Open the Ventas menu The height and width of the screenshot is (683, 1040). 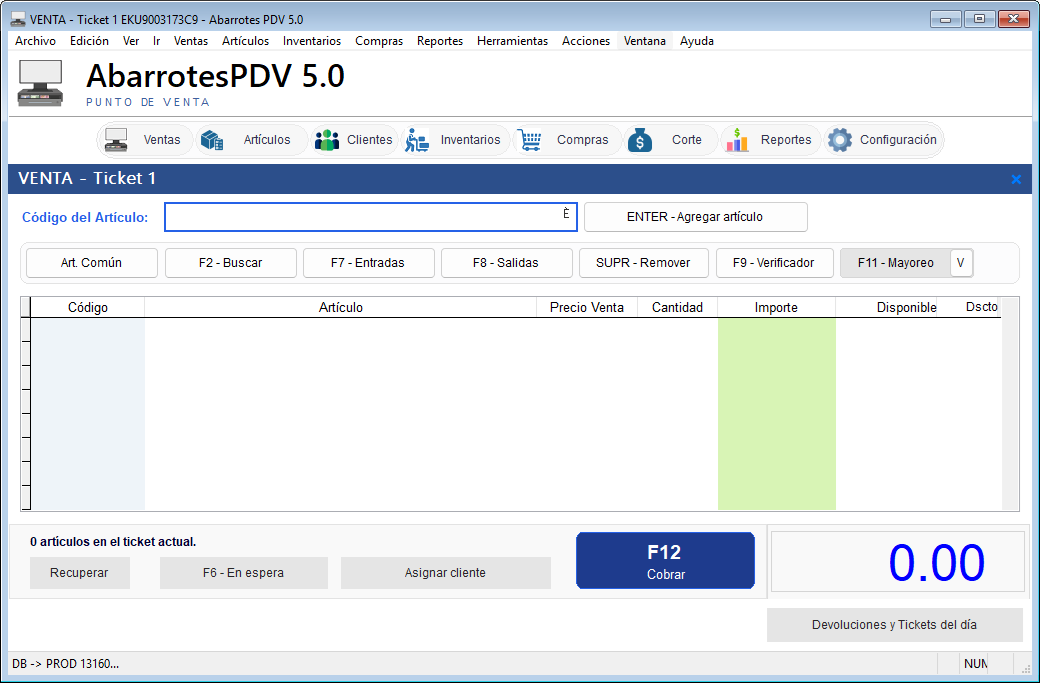tap(191, 41)
